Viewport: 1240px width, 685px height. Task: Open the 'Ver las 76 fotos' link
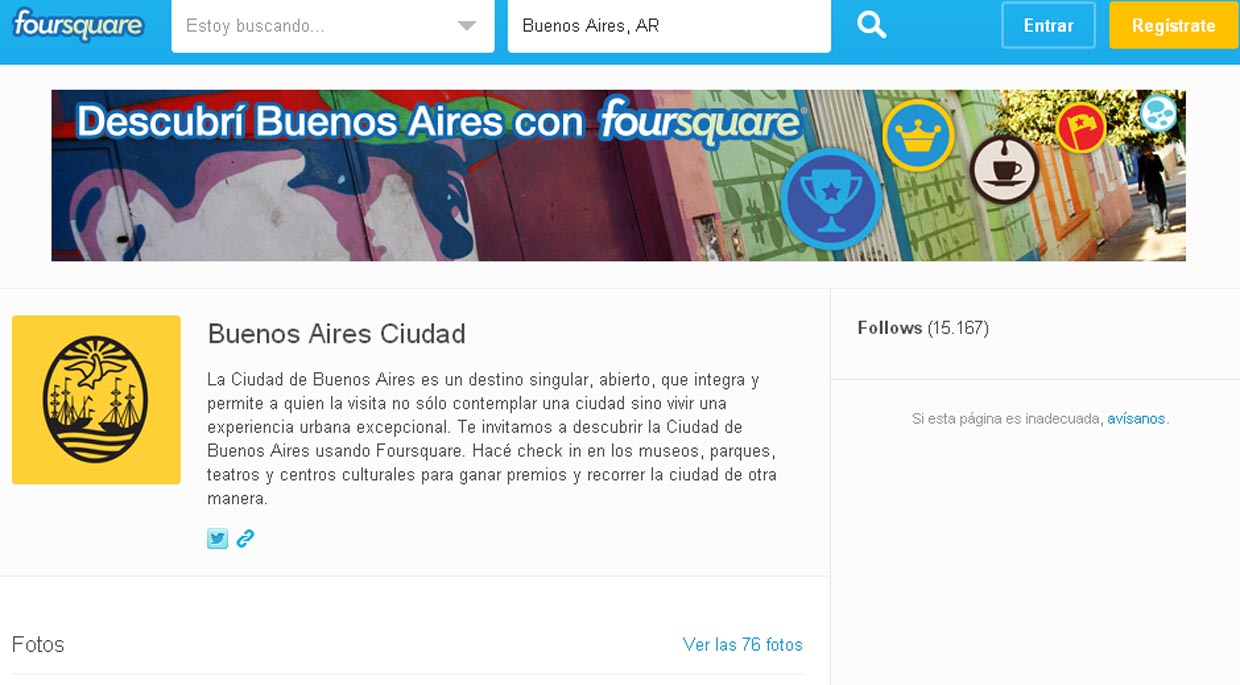tap(742, 645)
